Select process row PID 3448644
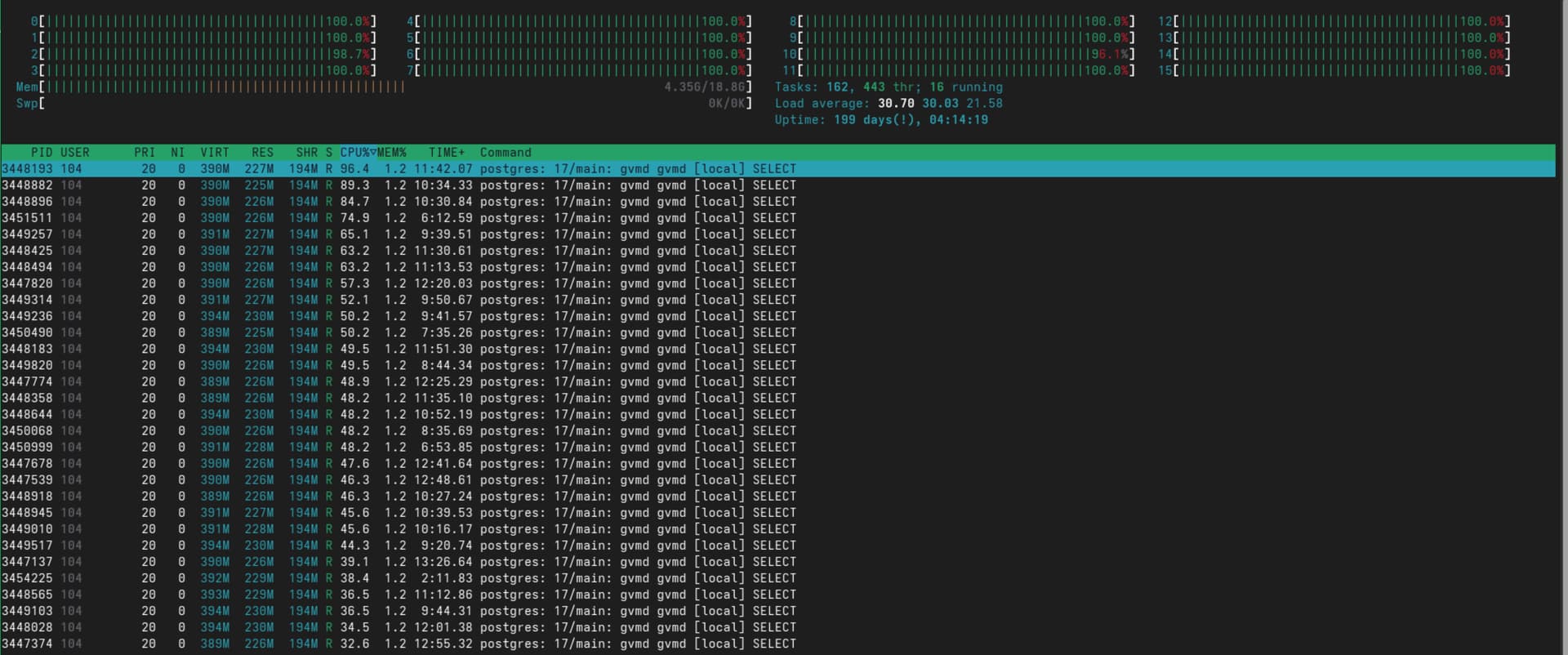The height and width of the screenshot is (655, 1568). coord(777,414)
